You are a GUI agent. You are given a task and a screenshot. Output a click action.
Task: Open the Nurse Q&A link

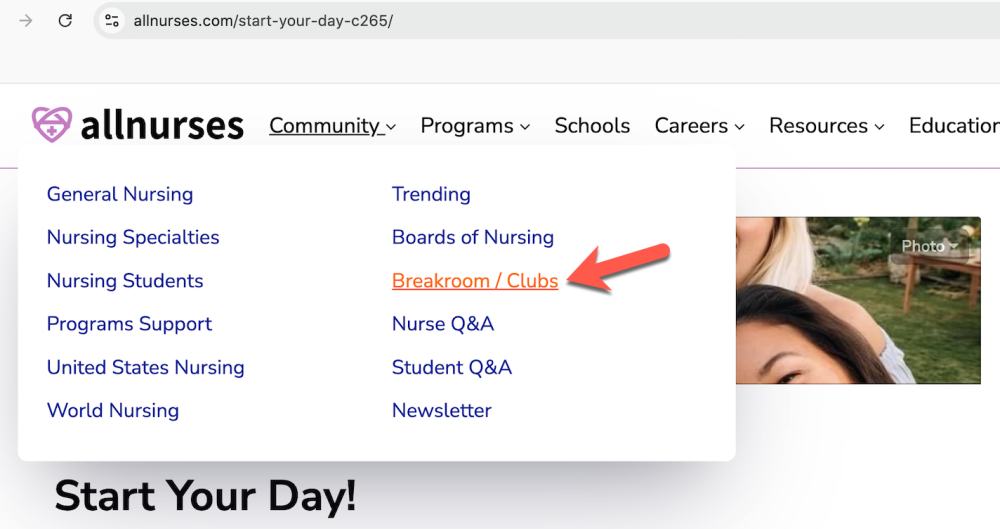(443, 324)
